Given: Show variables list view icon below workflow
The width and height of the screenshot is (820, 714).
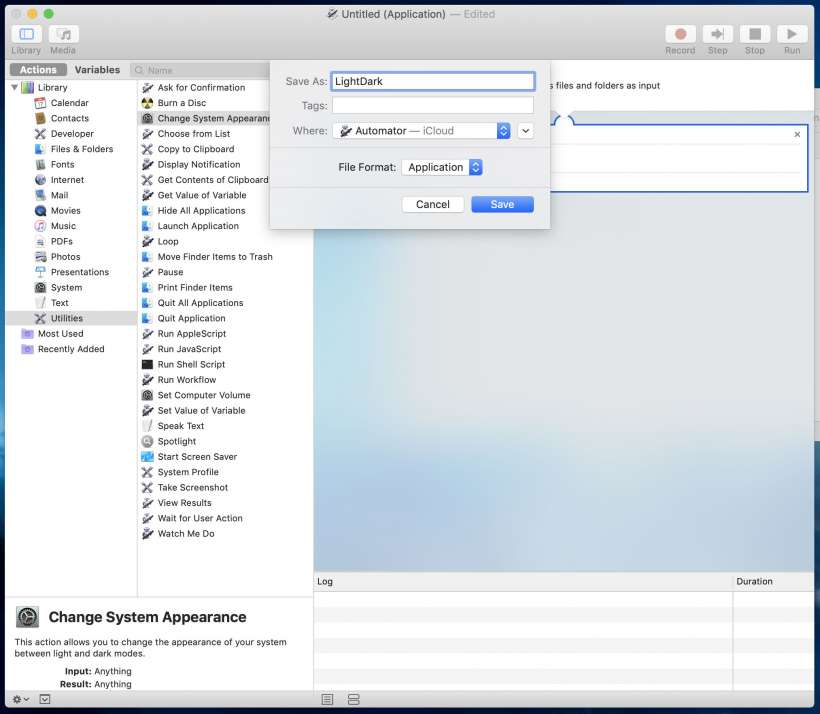Looking at the screenshot, I should click(x=354, y=699).
